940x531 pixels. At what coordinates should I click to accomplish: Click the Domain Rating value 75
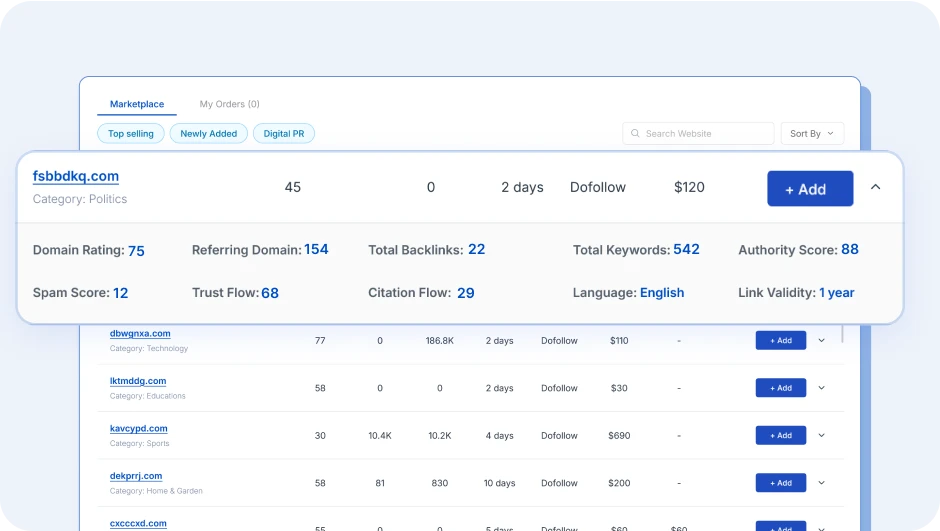click(x=136, y=251)
